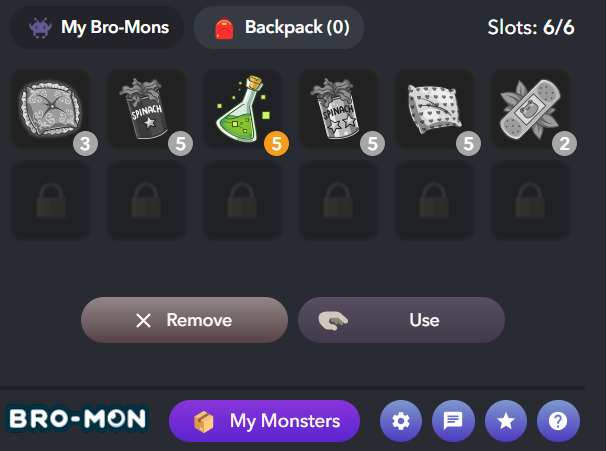Select the frog bandage item
This screenshot has width=606, height=451.
click(530, 109)
